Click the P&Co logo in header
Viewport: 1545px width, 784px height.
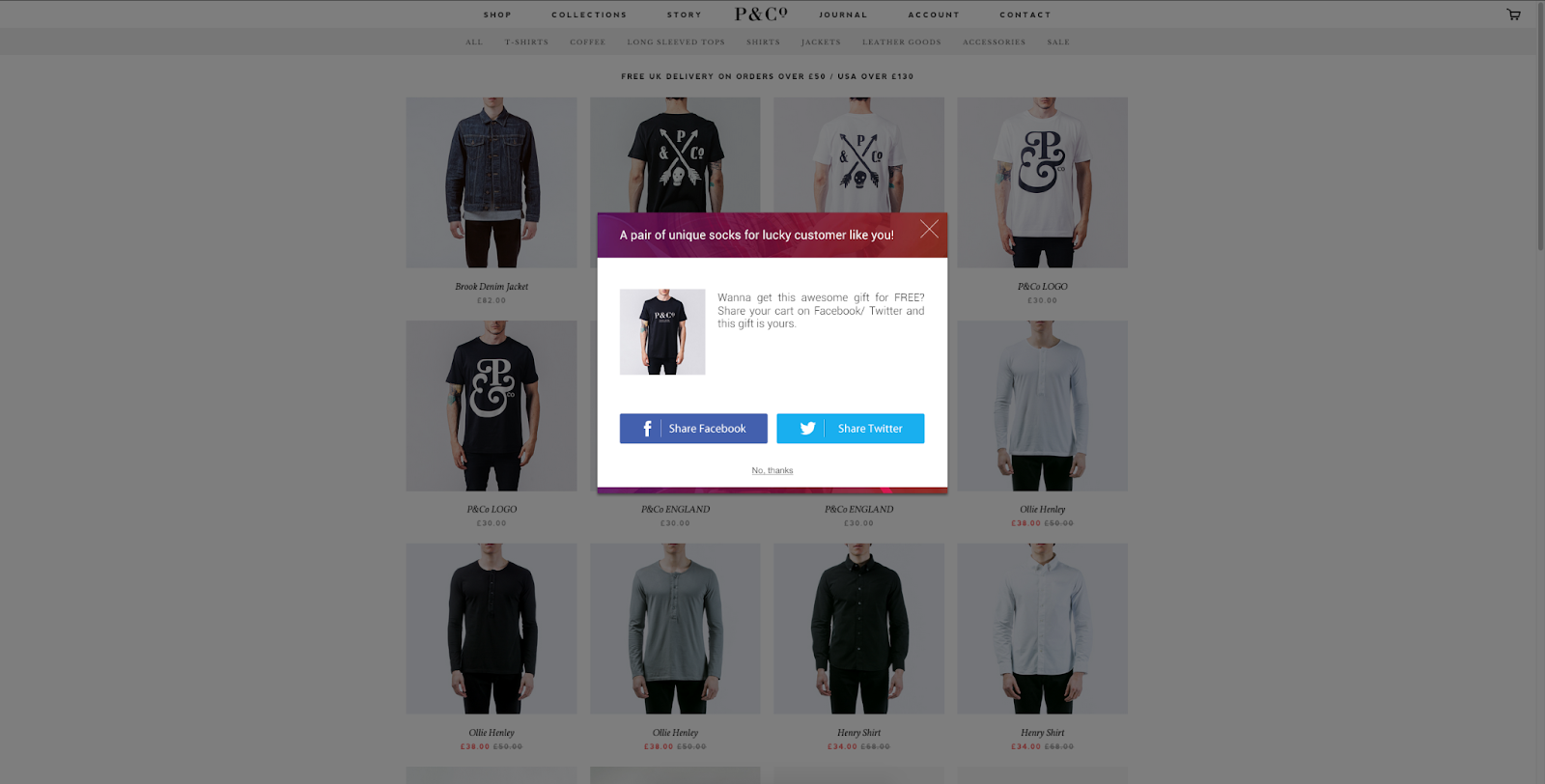[x=761, y=14]
